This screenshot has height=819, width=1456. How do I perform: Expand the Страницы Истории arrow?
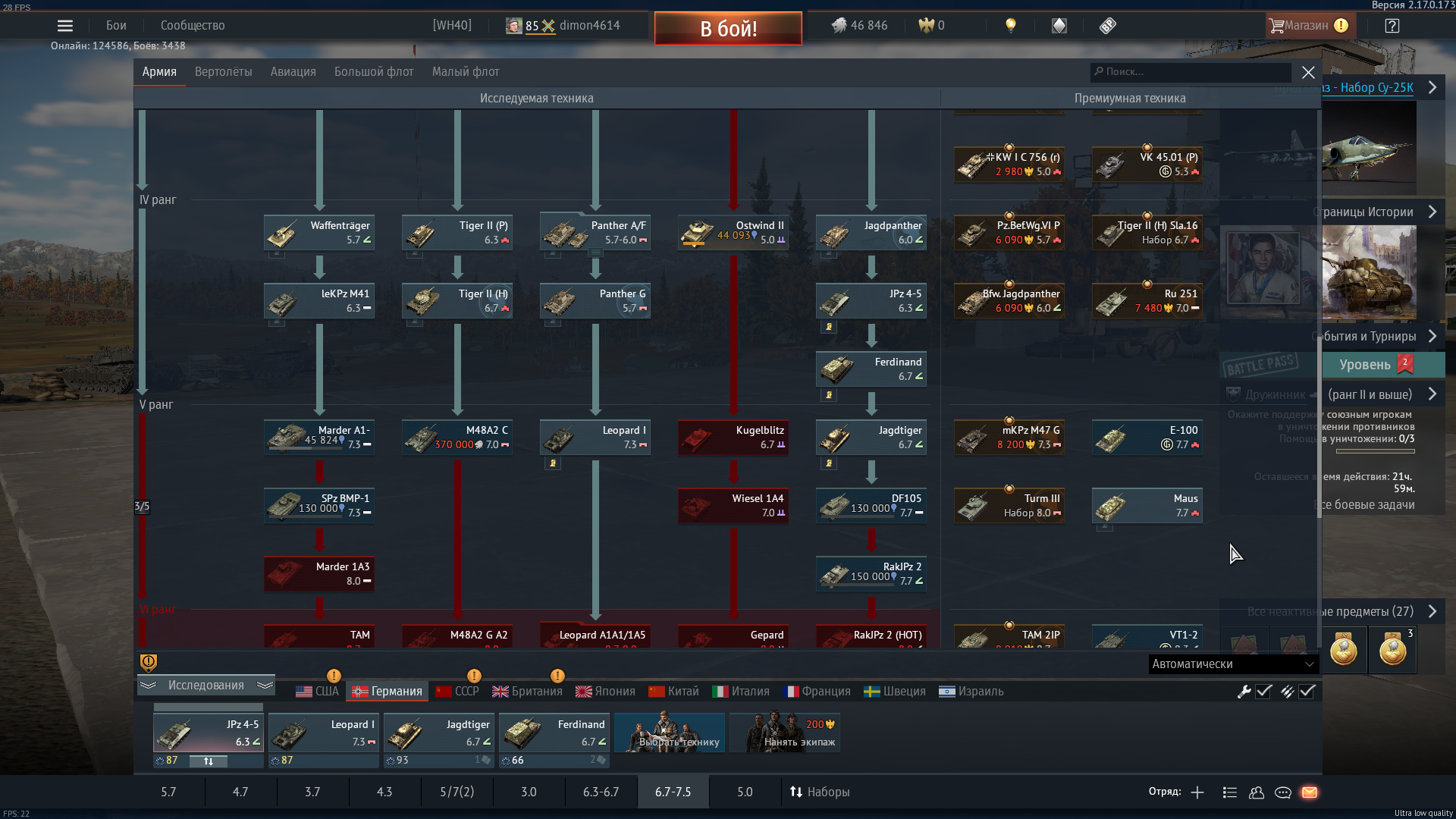point(1432,212)
